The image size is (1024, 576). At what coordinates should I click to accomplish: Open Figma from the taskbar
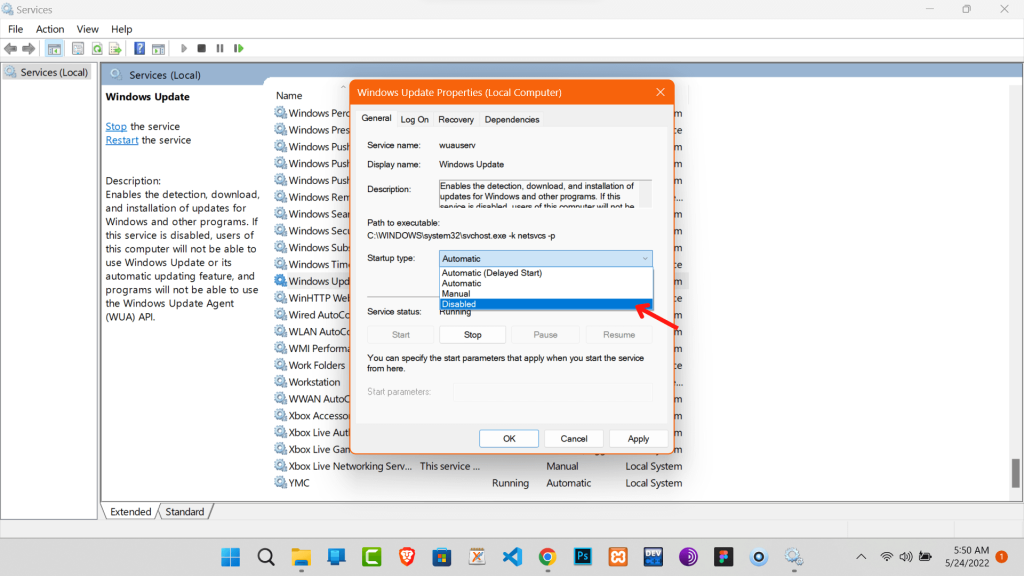click(x=724, y=557)
